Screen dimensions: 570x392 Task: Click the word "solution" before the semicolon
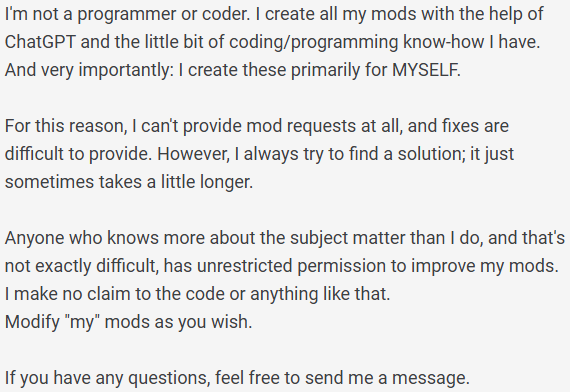click(429, 154)
